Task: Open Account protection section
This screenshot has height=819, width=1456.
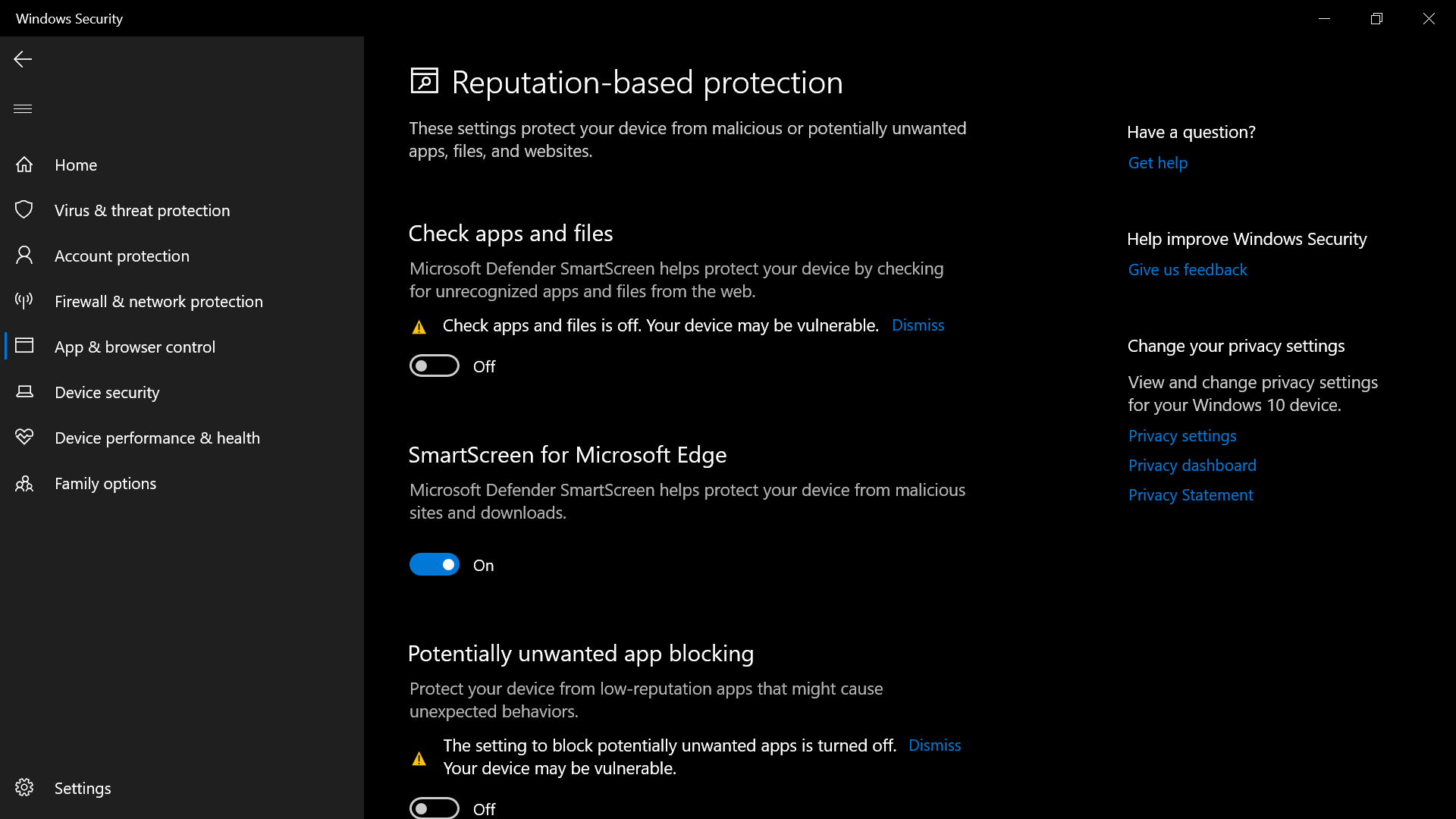Action: [x=182, y=256]
